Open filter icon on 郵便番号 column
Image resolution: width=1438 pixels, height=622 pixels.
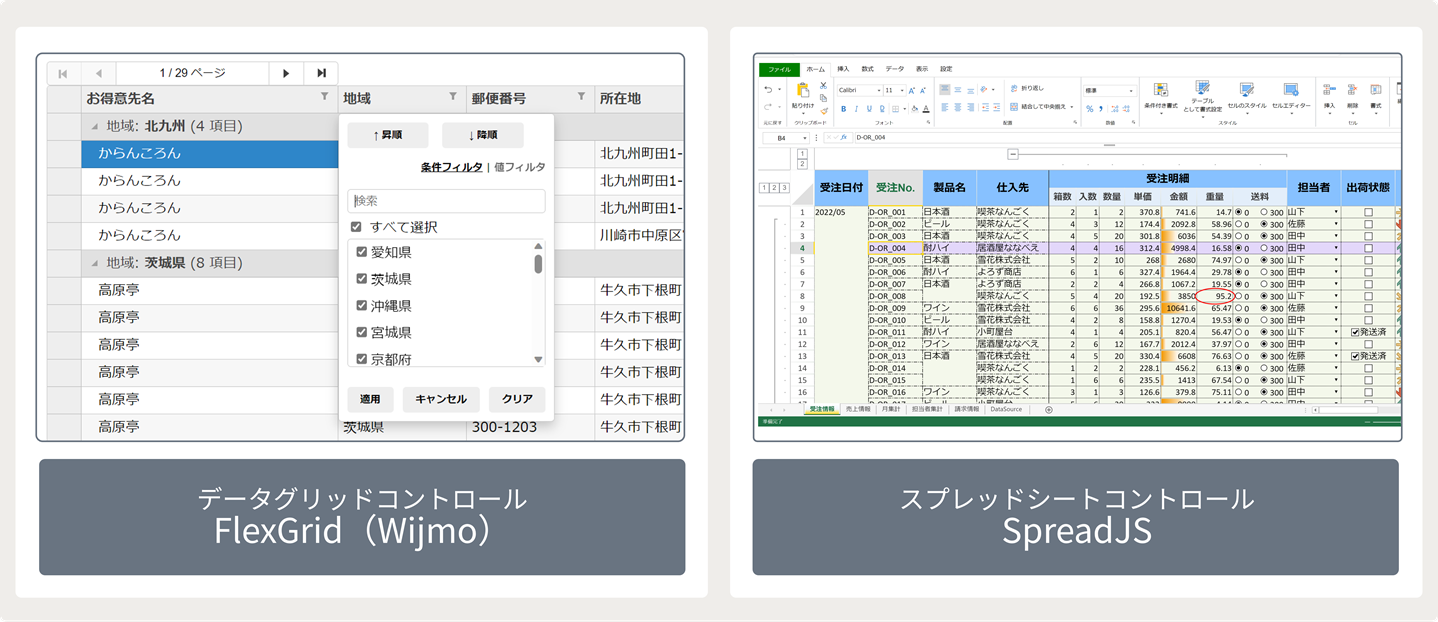[581, 97]
